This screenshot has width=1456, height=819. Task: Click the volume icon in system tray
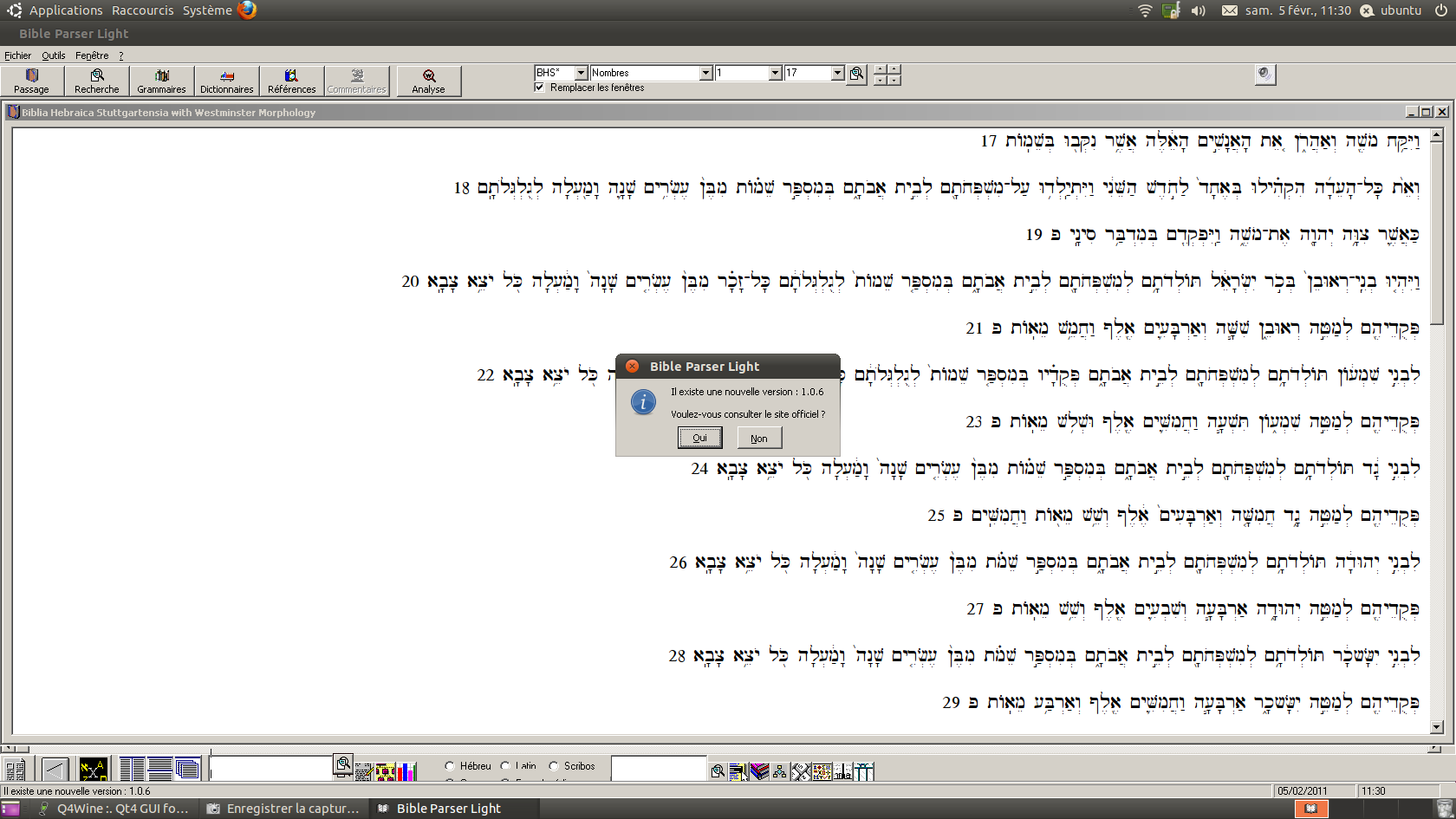coord(1199,10)
